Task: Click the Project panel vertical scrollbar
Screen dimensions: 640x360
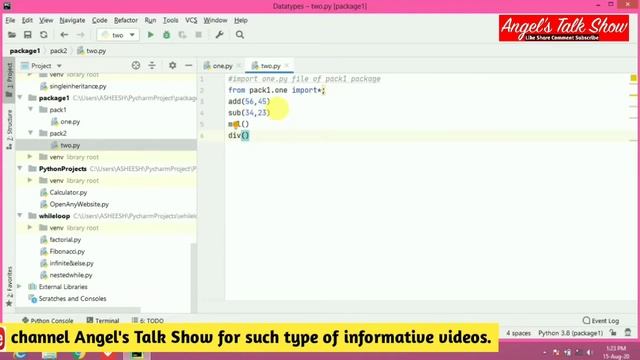Action: [194, 278]
